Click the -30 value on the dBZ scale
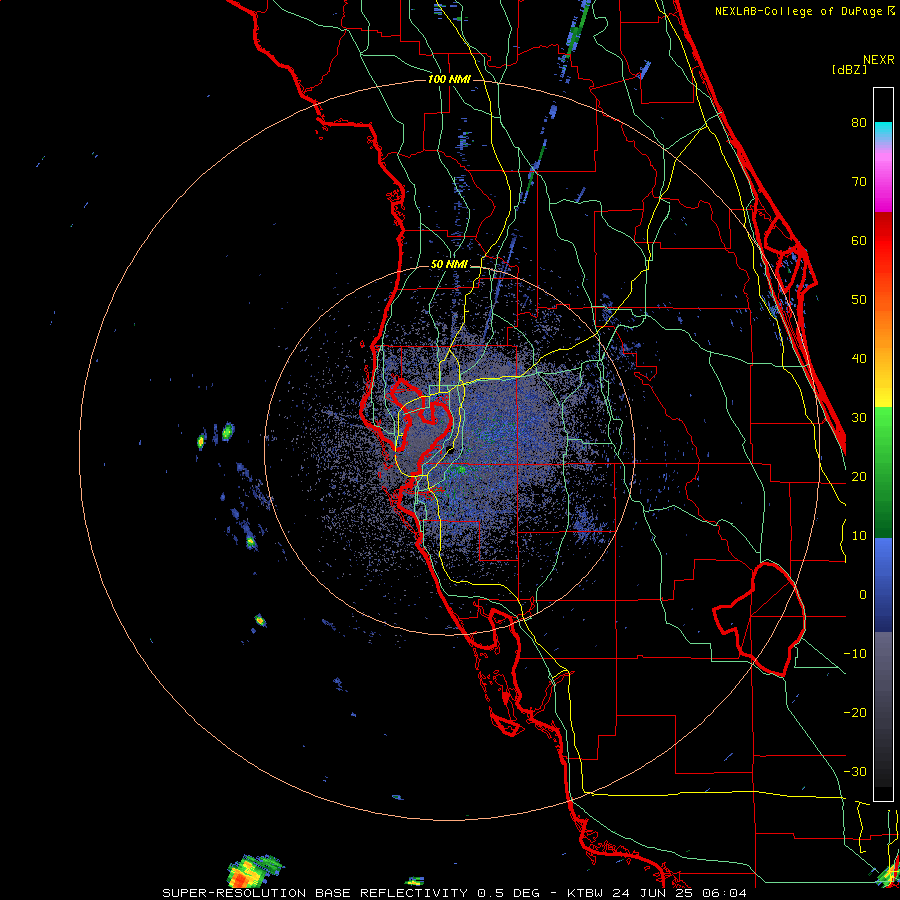The height and width of the screenshot is (900, 900). 855,773
